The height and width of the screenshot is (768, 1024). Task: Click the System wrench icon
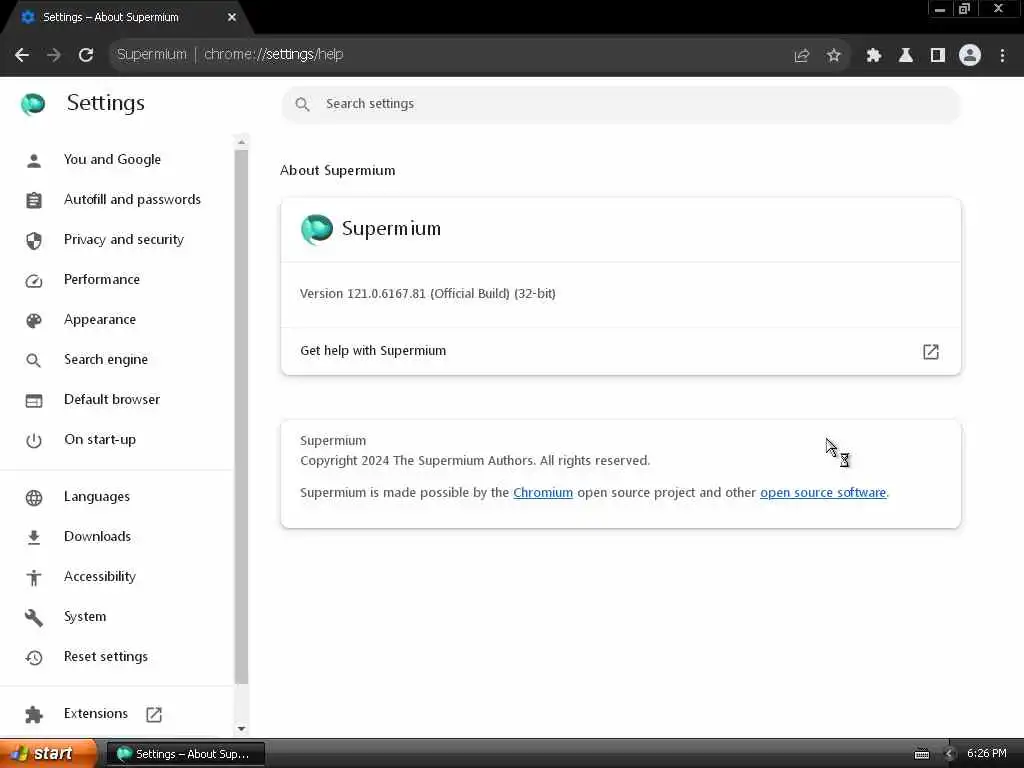[34, 617]
